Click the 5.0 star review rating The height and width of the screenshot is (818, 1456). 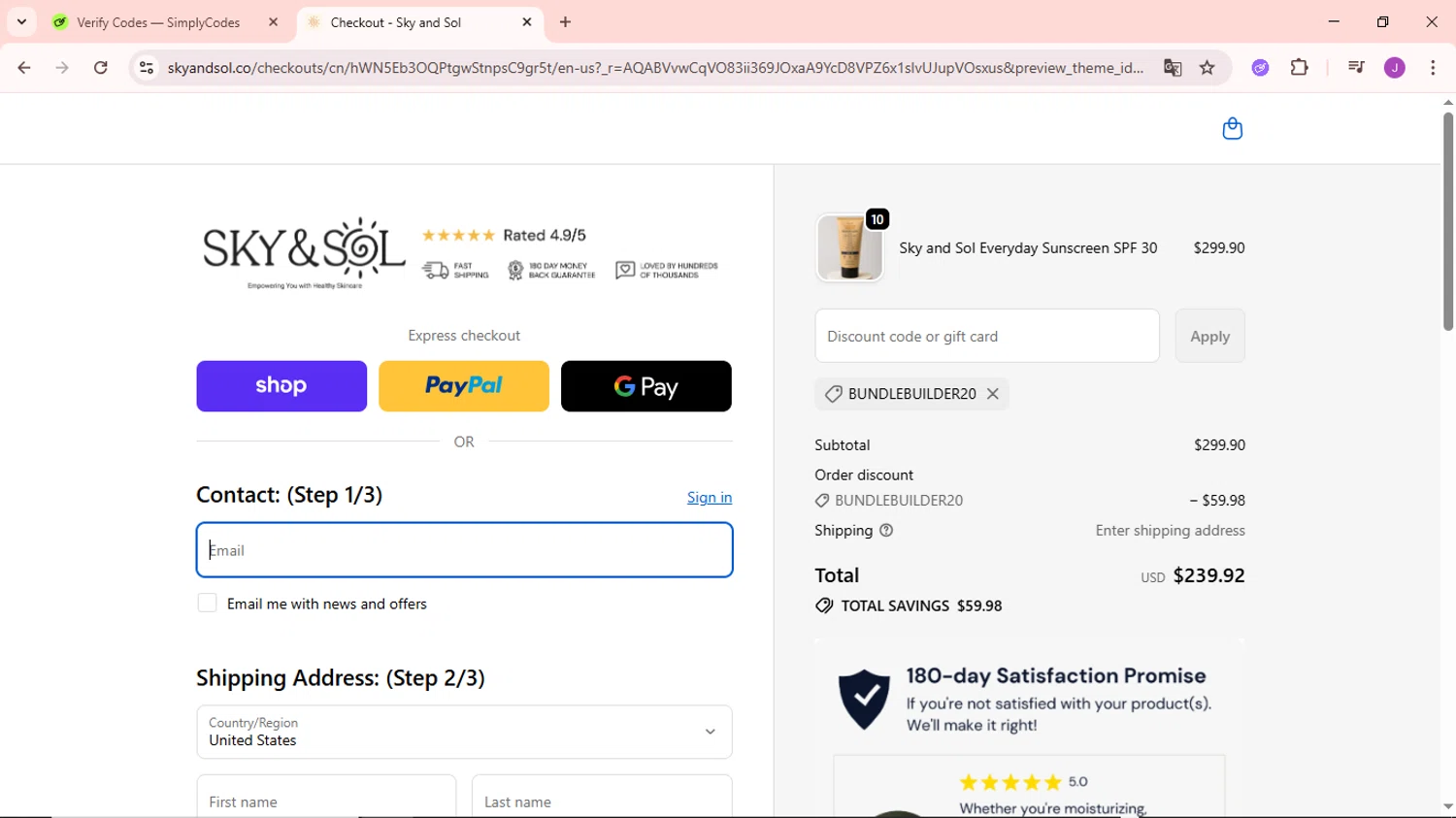click(1023, 782)
